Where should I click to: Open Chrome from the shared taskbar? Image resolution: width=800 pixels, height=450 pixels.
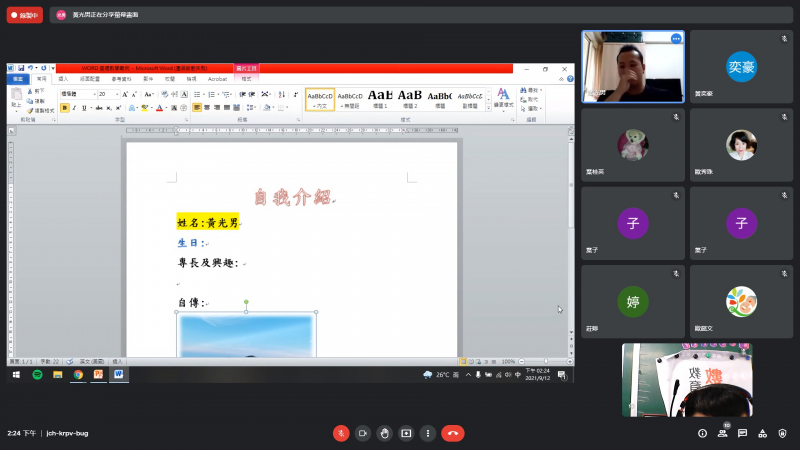pyautogui.click(x=78, y=374)
